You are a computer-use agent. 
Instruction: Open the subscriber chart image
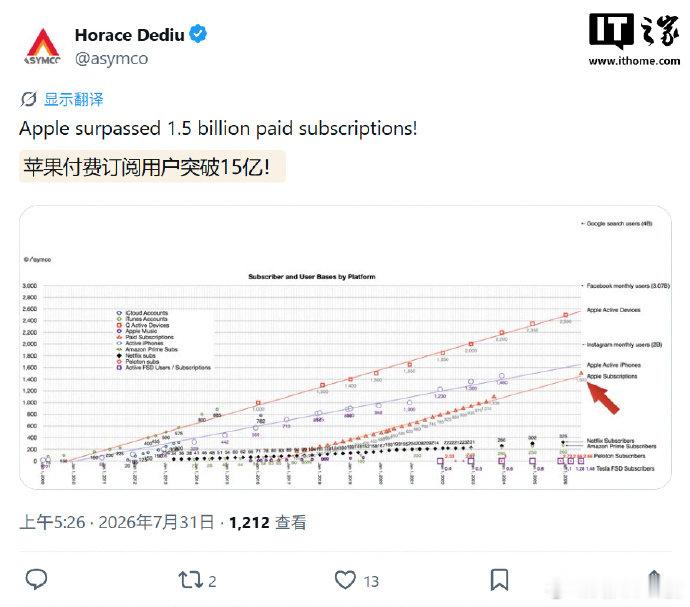click(x=345, y=347)
